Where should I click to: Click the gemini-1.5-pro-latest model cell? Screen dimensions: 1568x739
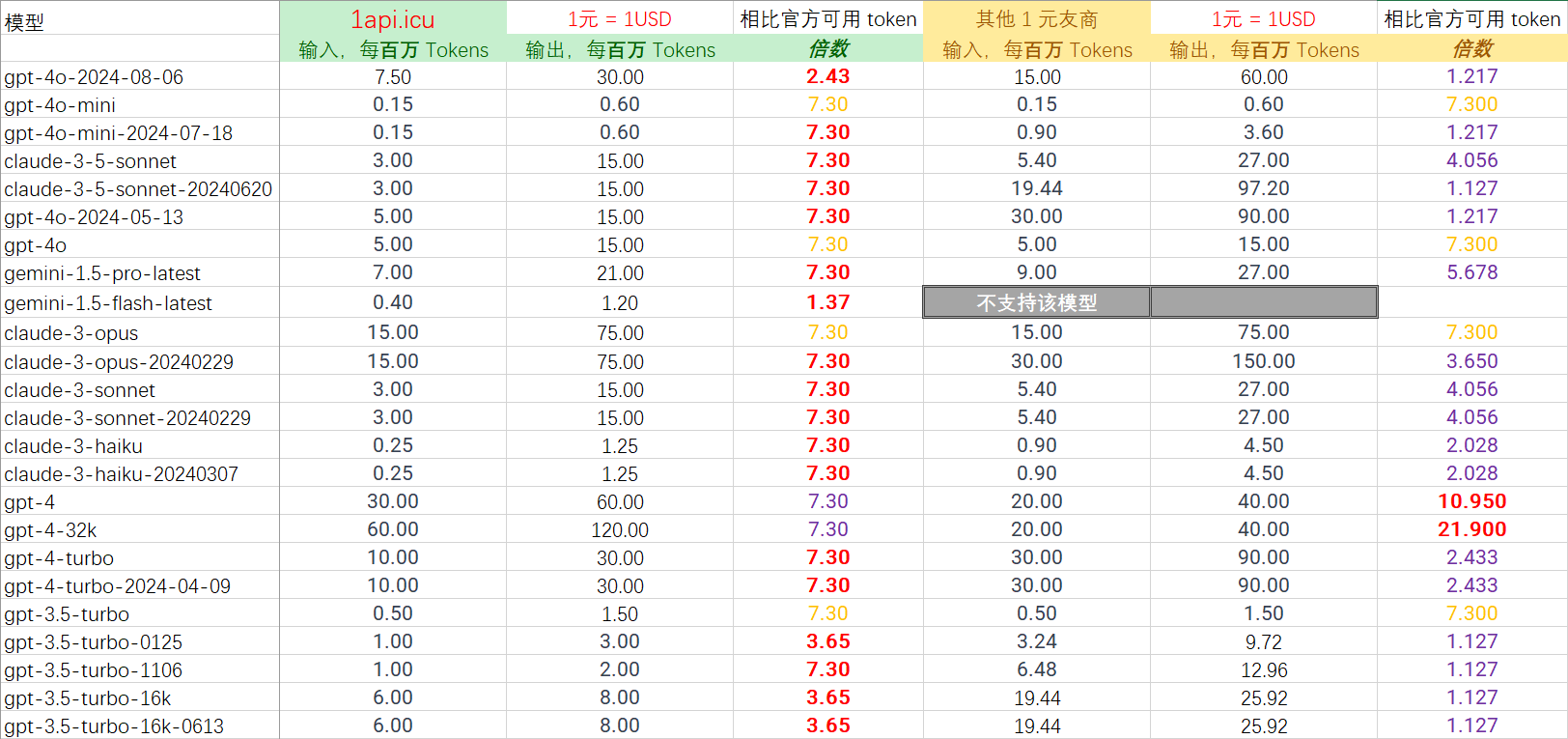pos(140,272)
